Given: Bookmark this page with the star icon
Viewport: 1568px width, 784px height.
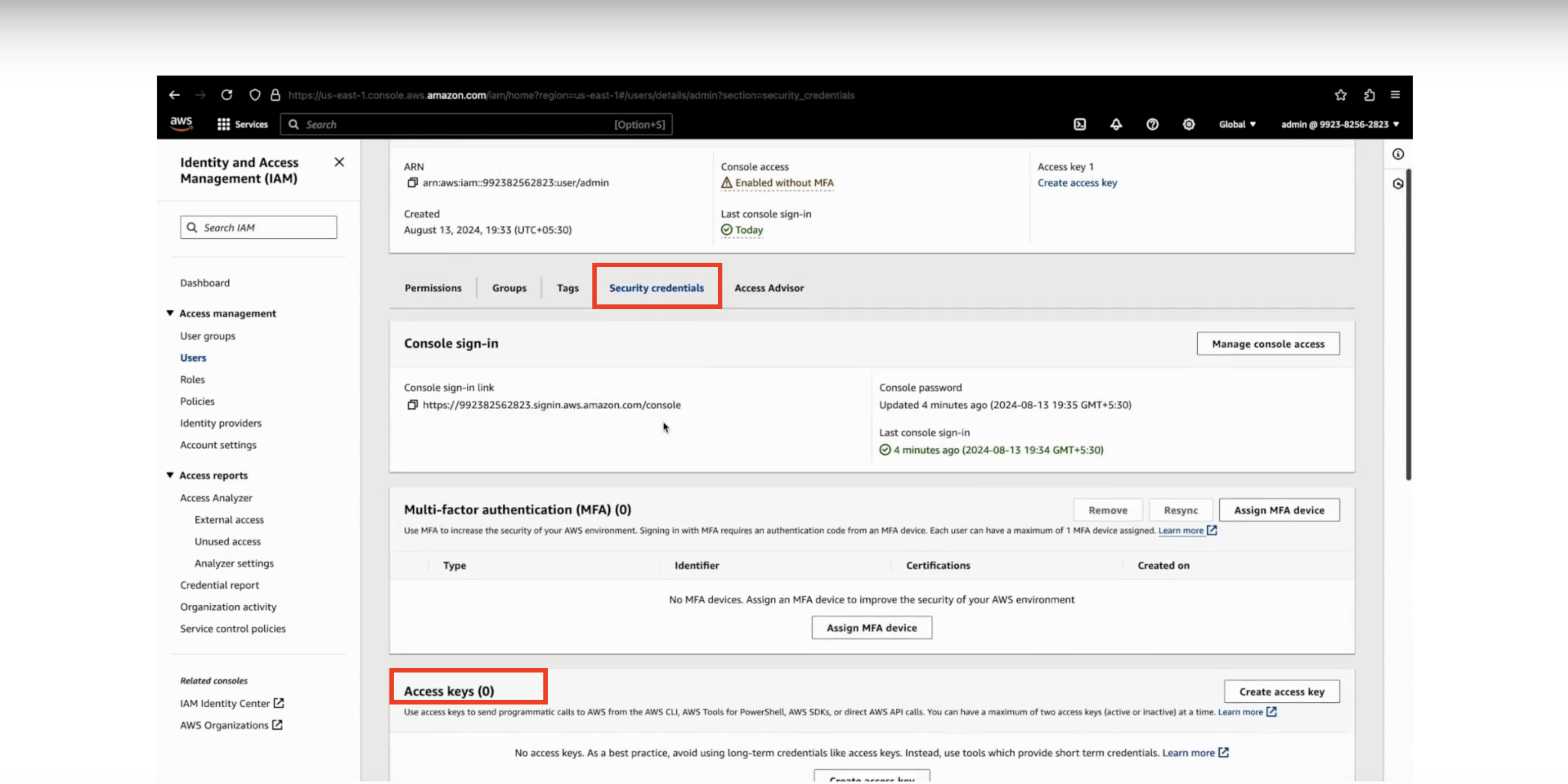Looking at the screenshot, I should pyautogui.click(x=1341, y=95).
